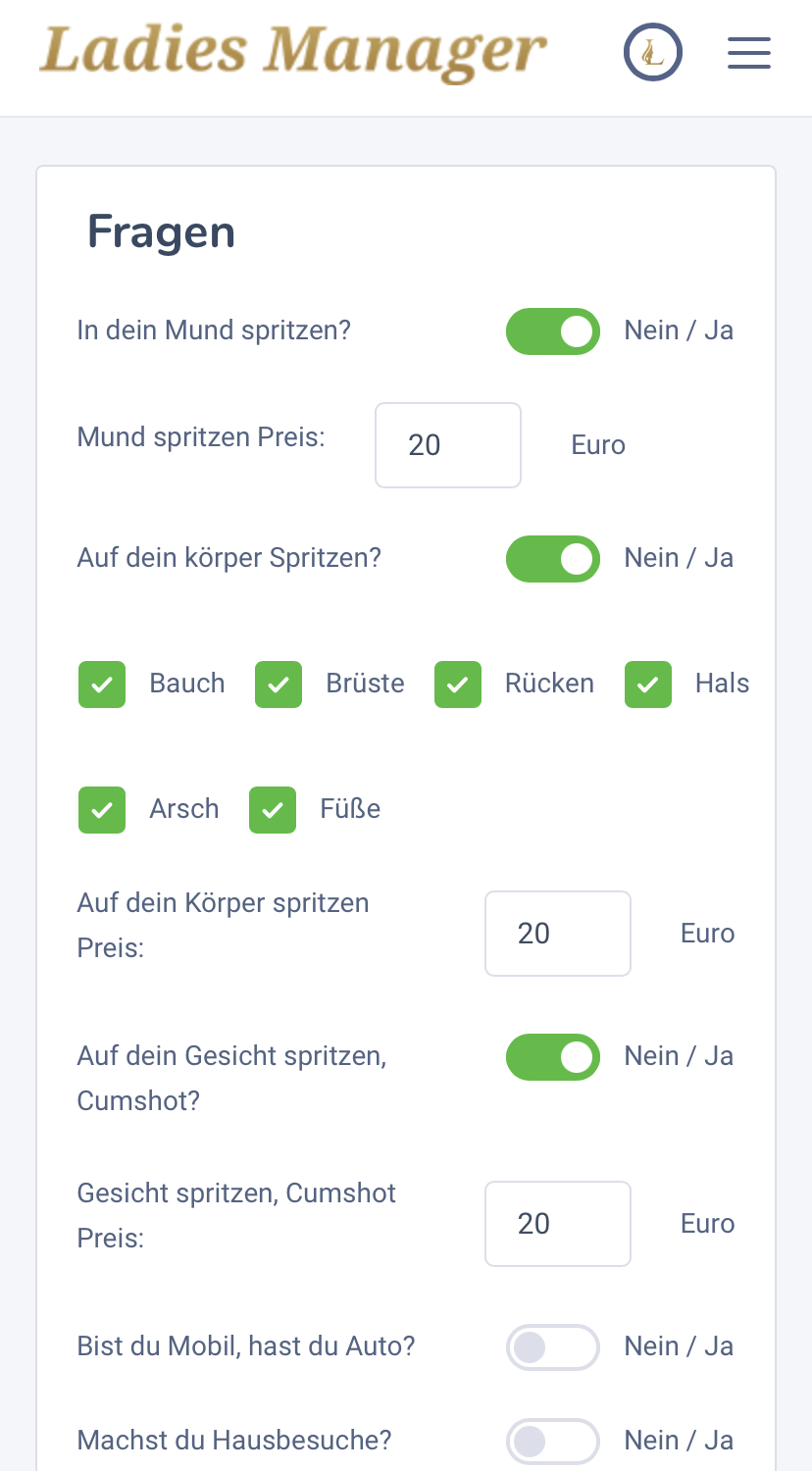Focus the "Auf dein Körper spritzen Preis" field
The height and width of the screenshot is (1471, 812).
(x=558, y=934)
